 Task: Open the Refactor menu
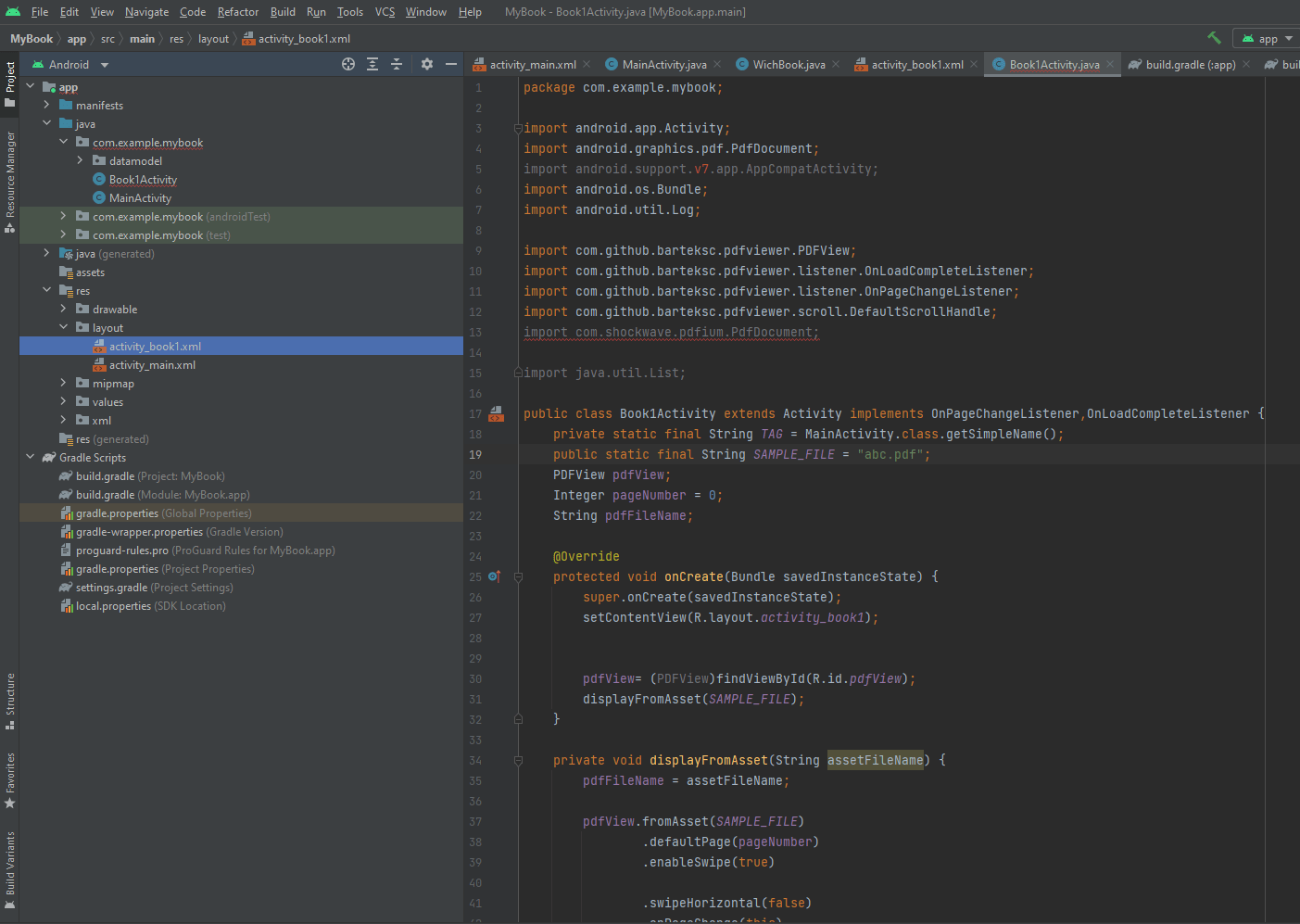coord(238,12)
